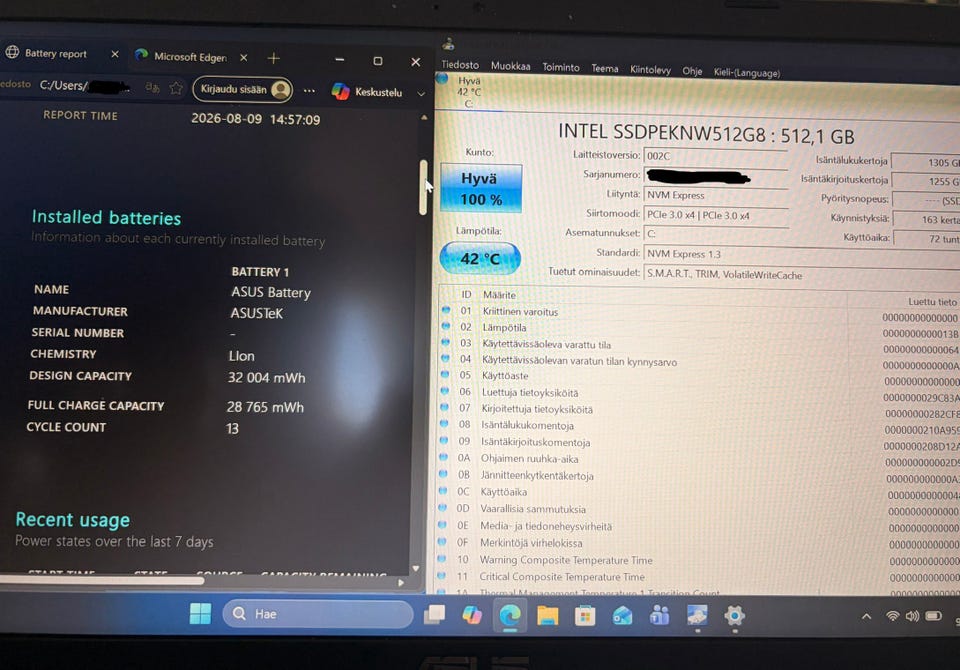The image size is (960, 670).
Task: Open Microsoft Store from the taskbar
Action: 585,615
